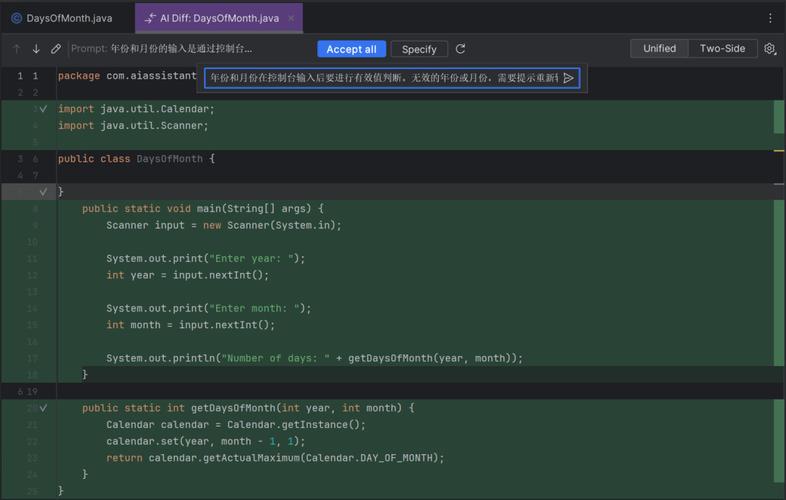The width and height of the screenshot is (786, 500).
Task: Click the 'Calendar calendar = Calendar.getInstance();' line
Action: [x=236, y=424]
